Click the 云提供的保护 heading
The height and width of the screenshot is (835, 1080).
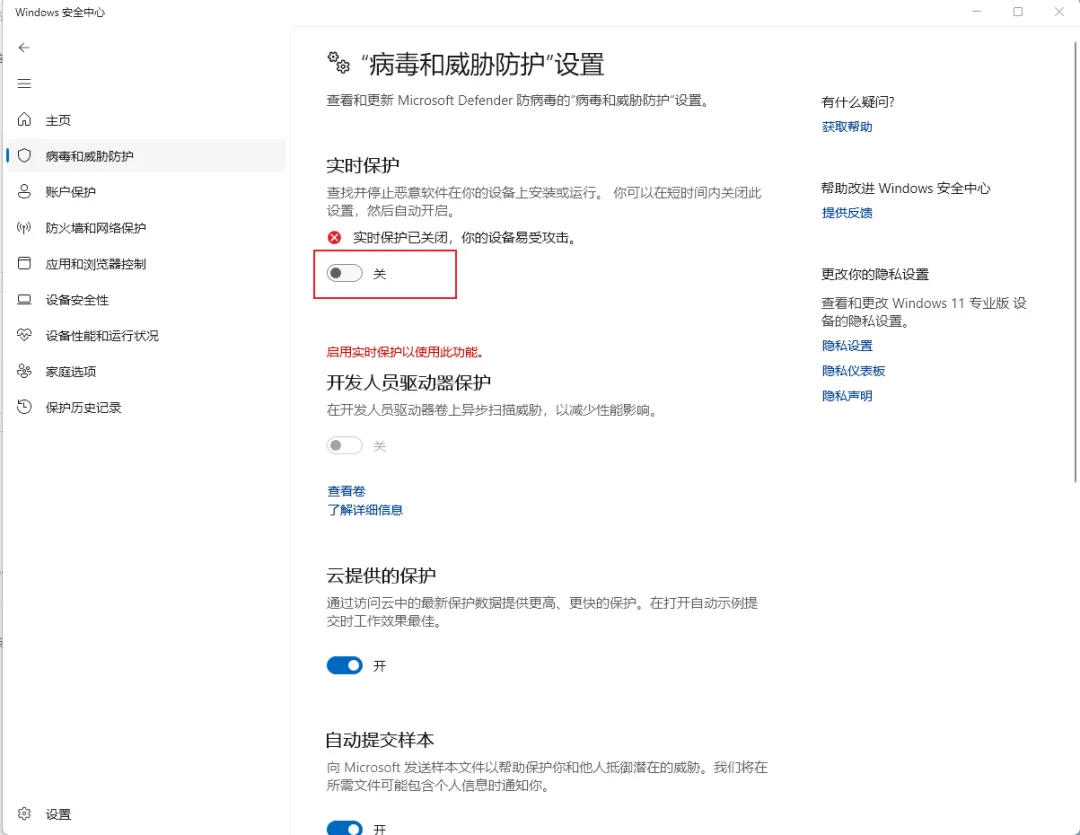(x=381, y=575)
